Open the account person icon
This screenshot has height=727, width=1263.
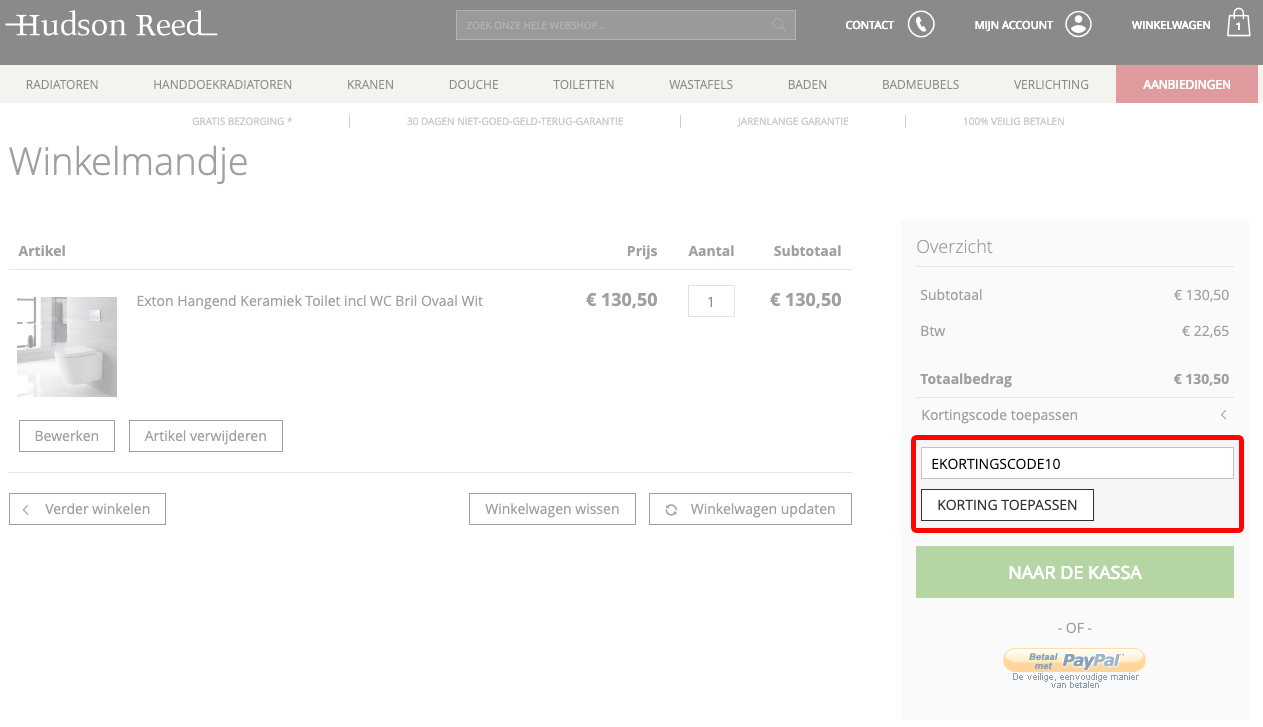(1078, 24)
